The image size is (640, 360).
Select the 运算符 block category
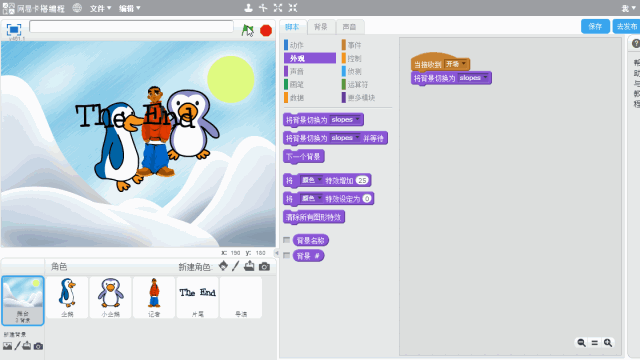[367, 84]
